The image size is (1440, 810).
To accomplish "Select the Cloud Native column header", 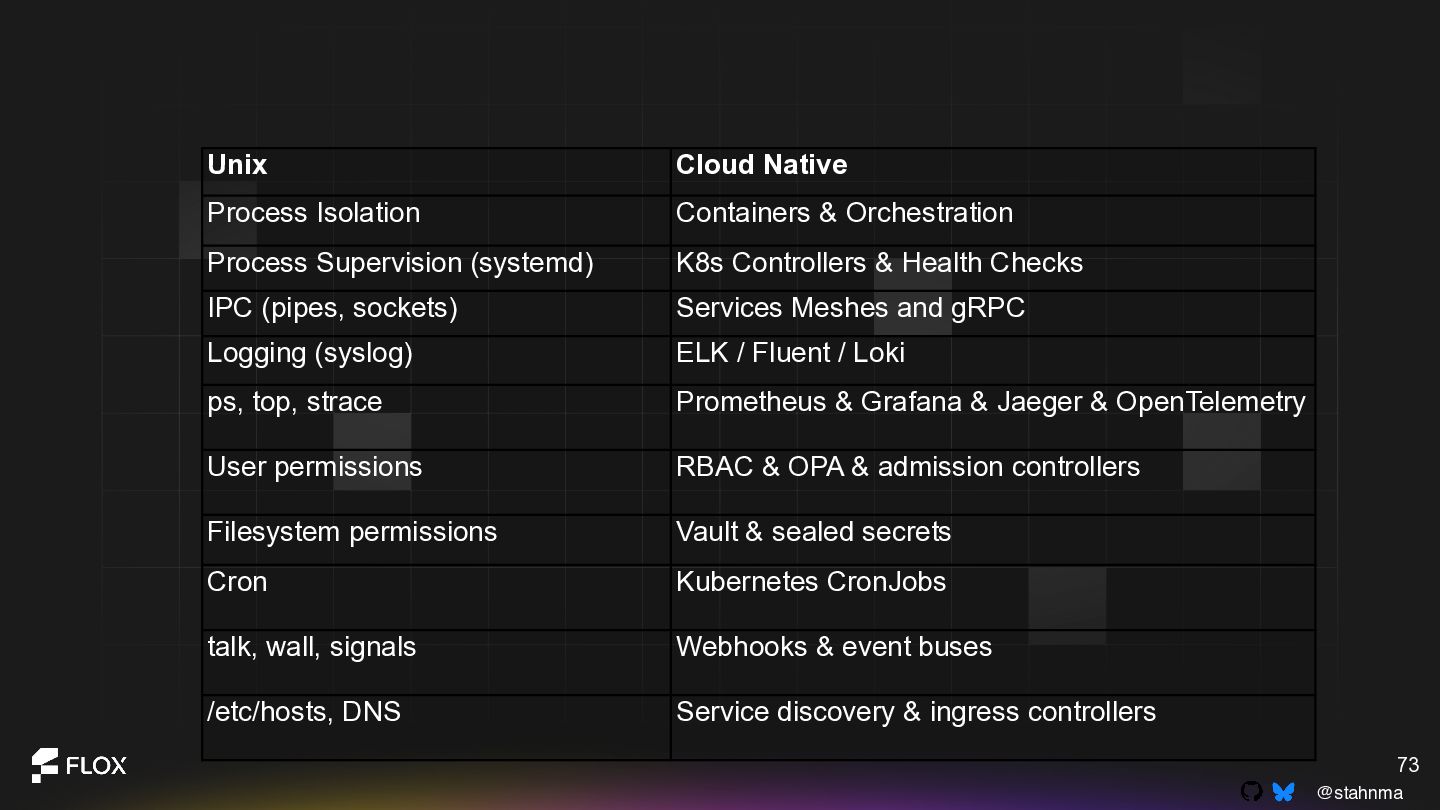I will click(x=993, y=171).
